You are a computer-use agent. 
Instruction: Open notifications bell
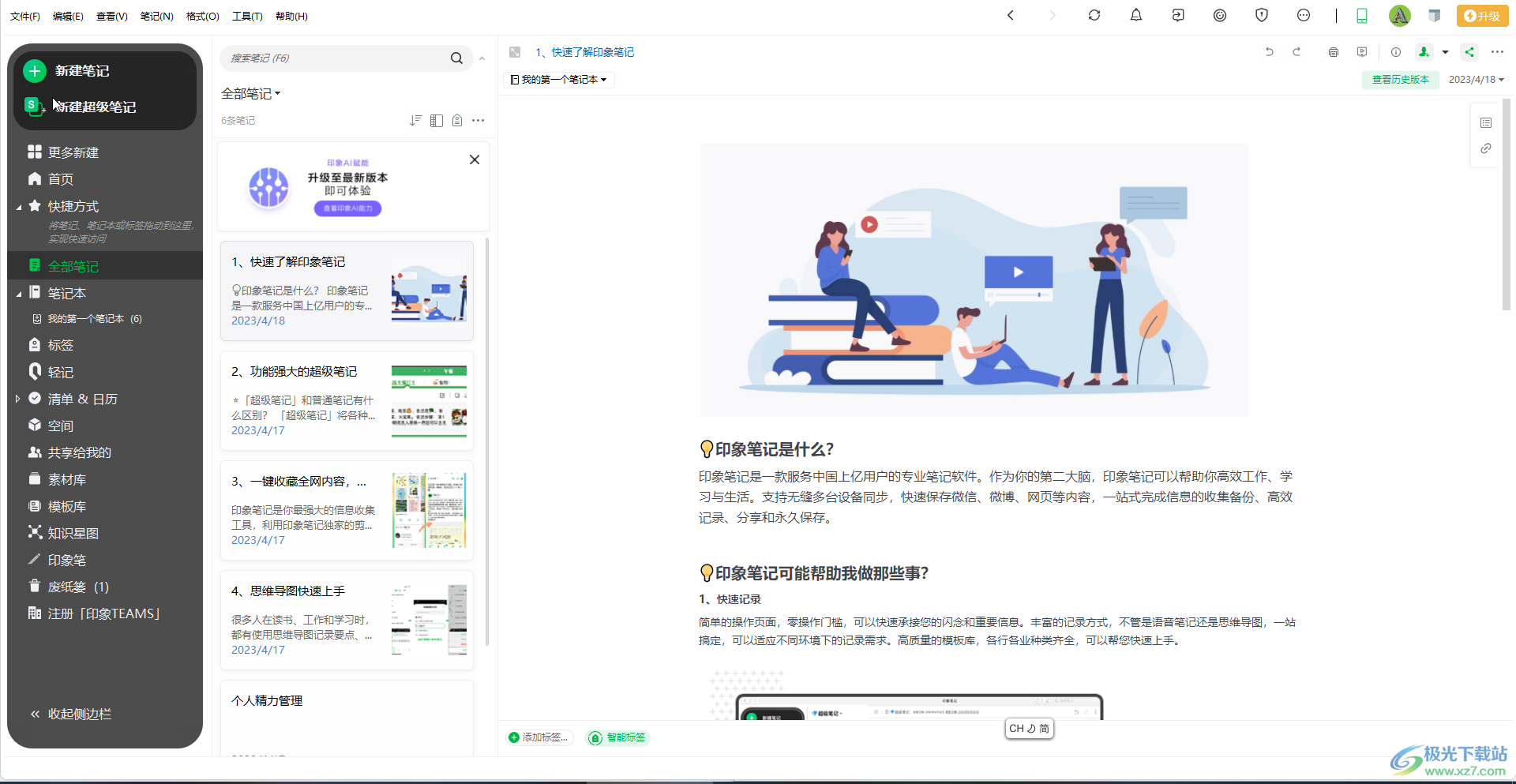[1136, 15]
